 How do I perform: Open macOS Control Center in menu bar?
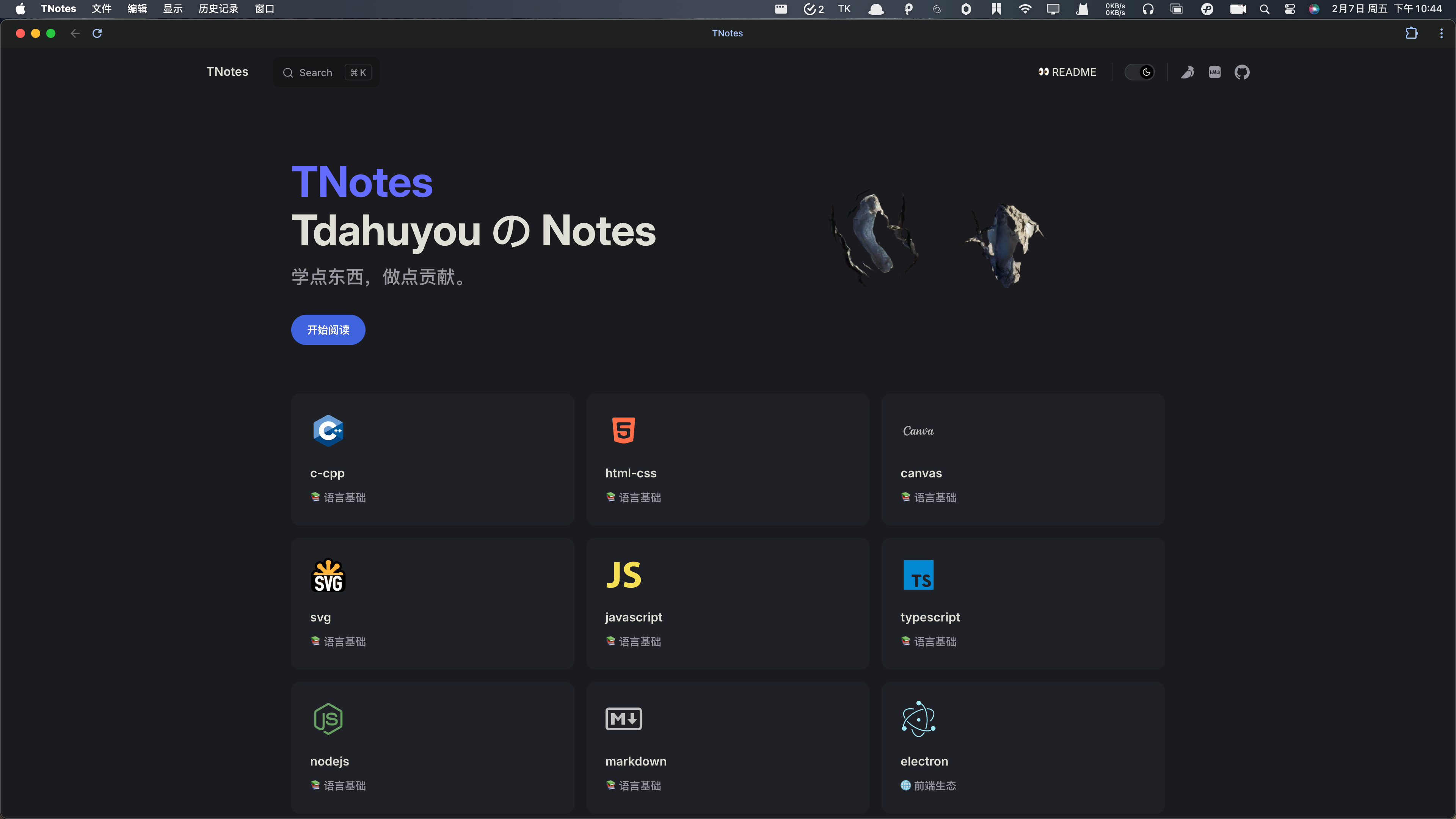[1290, 9]
